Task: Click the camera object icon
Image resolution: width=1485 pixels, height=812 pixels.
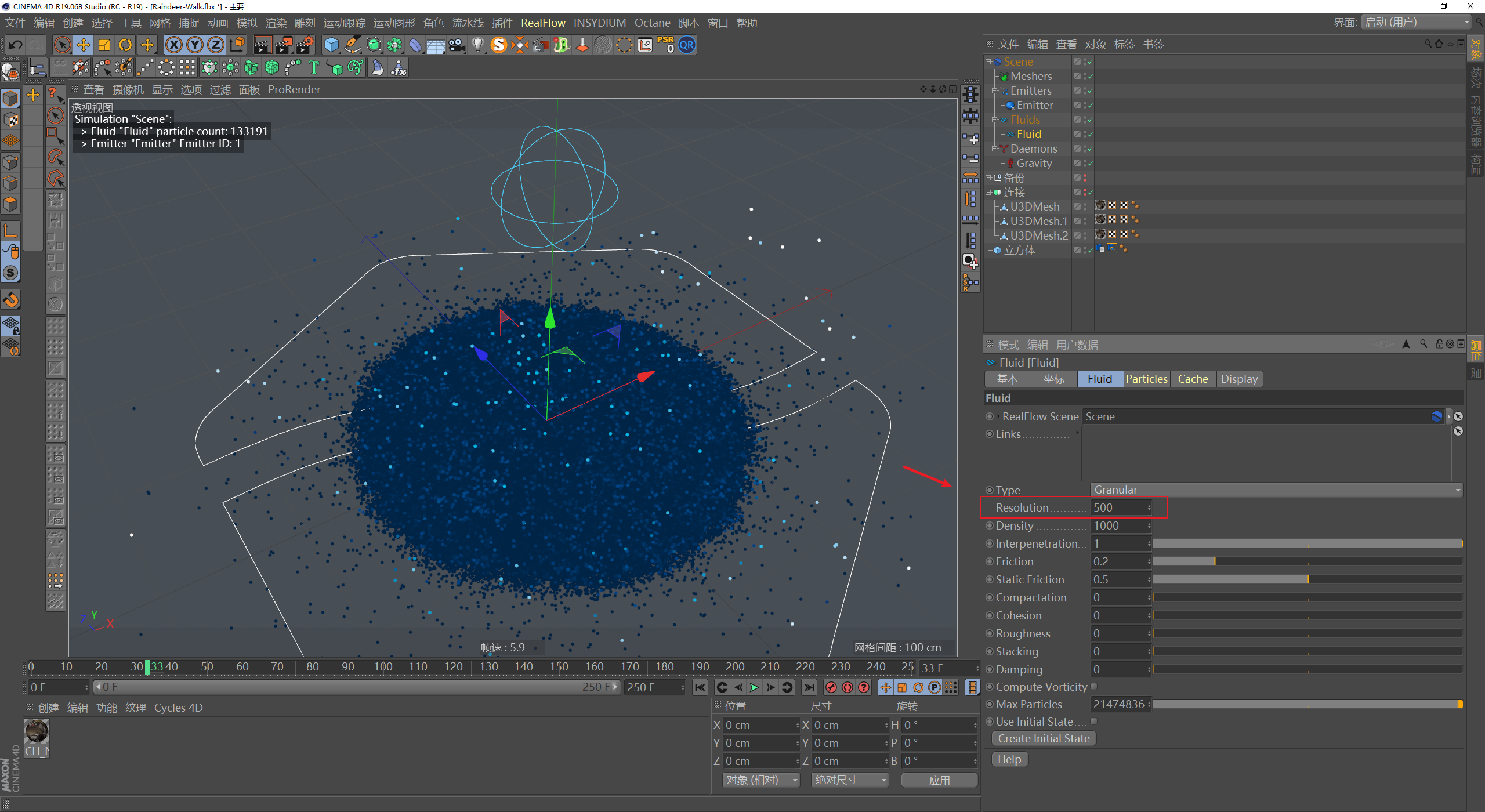Action: point(457,45)
